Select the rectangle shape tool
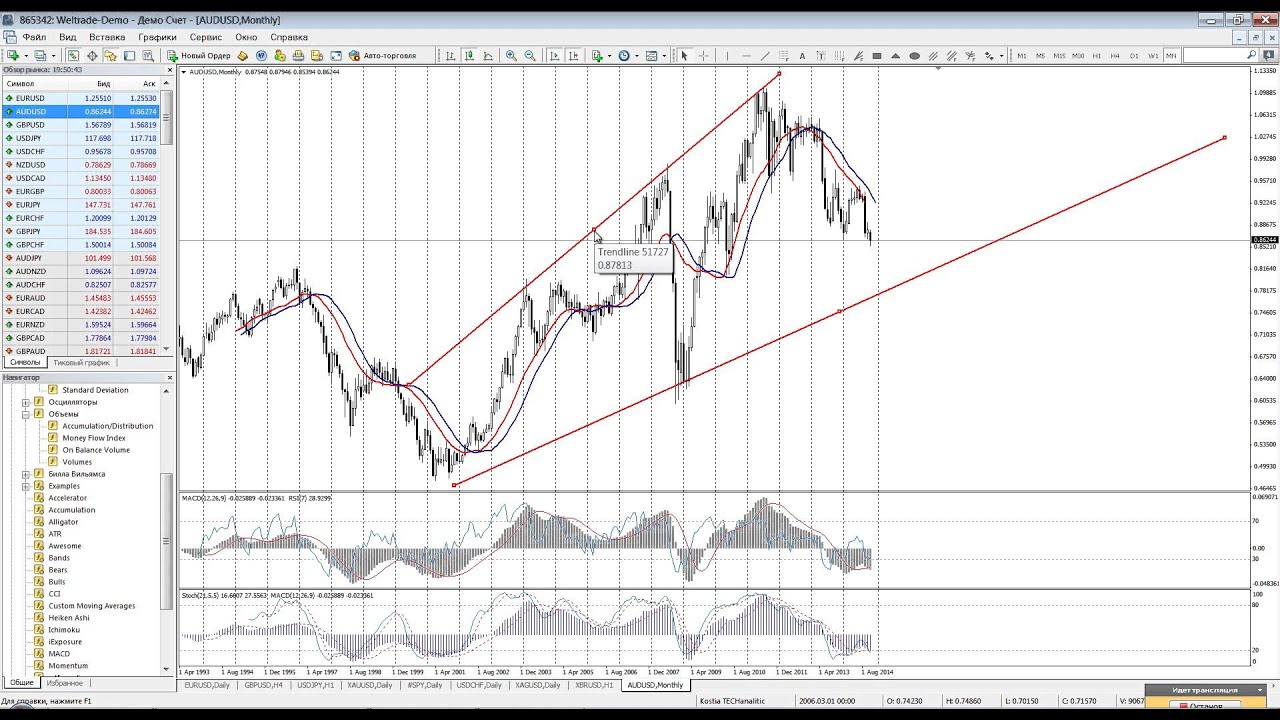Viewport: 1280px width, 720px height. coord(877,56)
